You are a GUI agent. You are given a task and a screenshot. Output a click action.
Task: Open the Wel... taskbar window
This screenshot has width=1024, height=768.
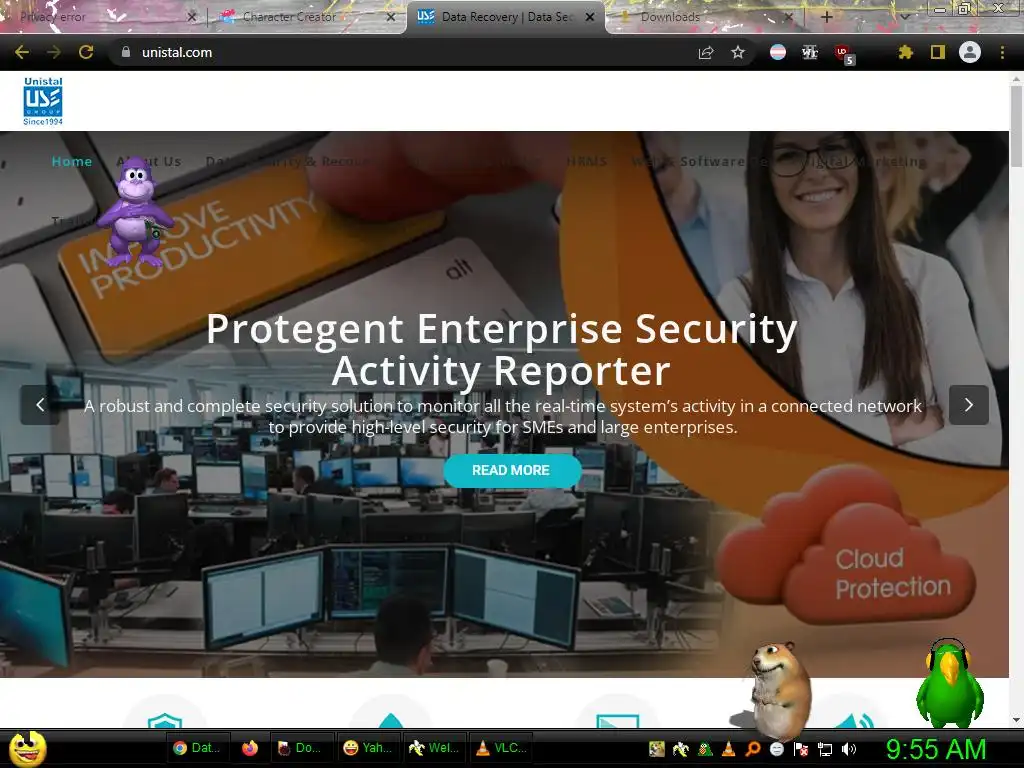[x=434, y=748]
